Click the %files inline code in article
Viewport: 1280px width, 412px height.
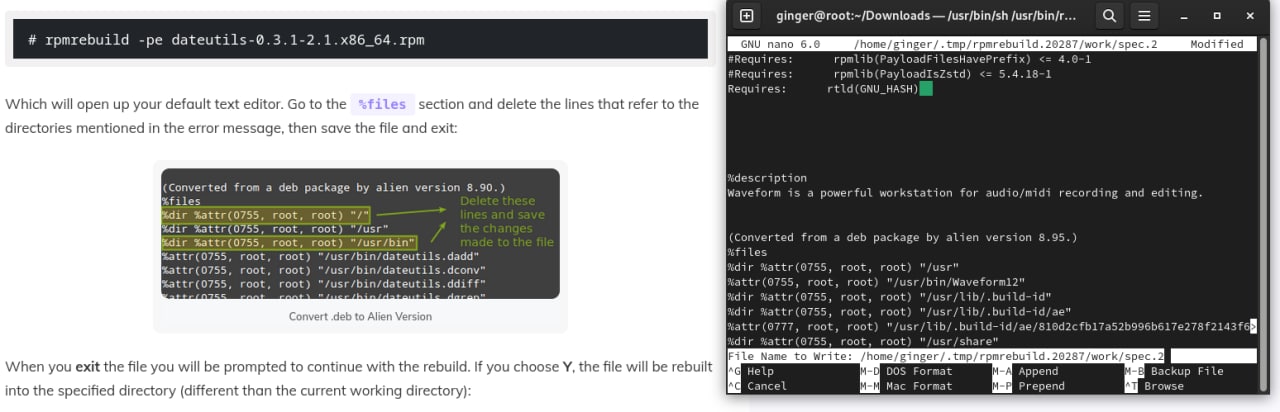point(380,104)
